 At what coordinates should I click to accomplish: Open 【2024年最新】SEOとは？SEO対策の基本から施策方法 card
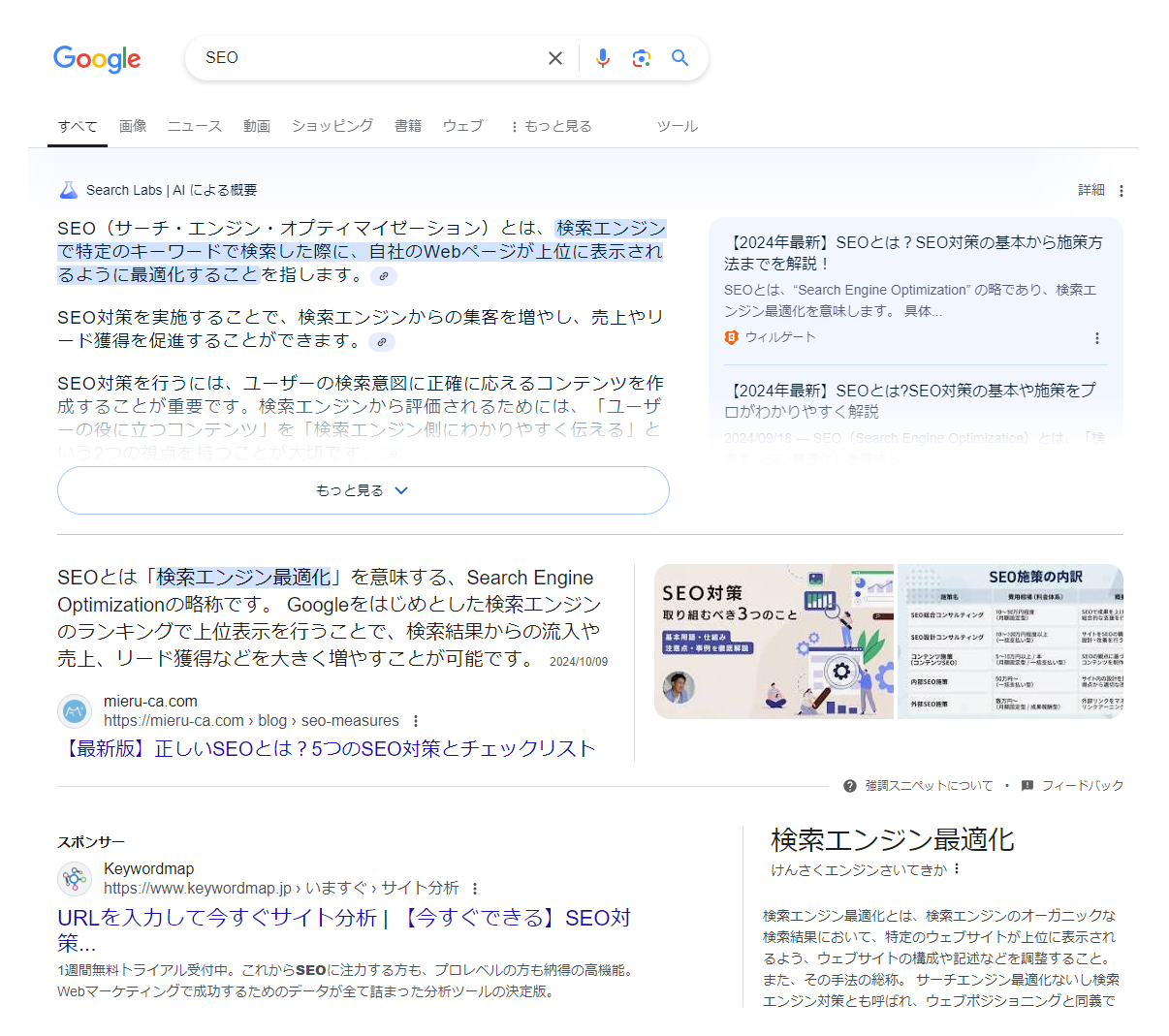913,253
